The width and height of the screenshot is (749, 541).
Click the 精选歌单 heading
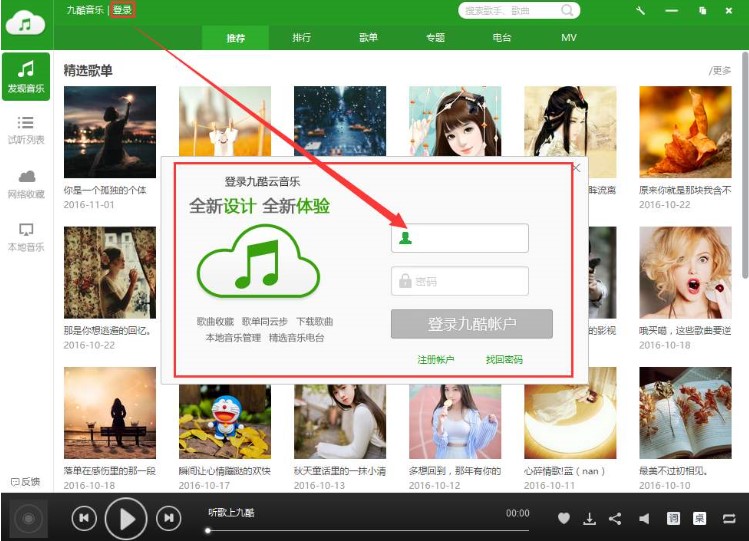coord(88,71)
